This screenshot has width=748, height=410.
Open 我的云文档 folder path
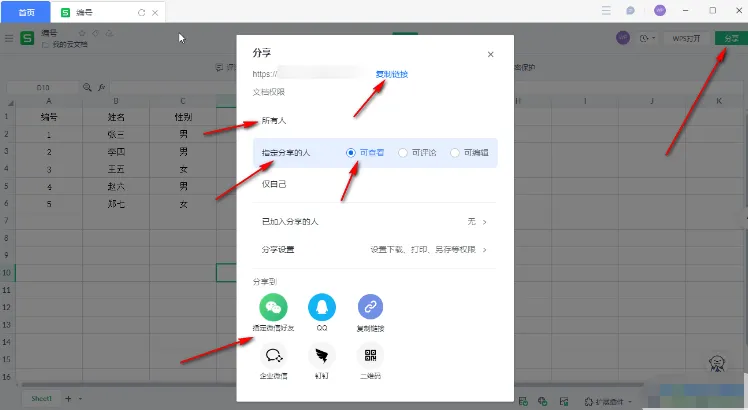tap(65, 44)
